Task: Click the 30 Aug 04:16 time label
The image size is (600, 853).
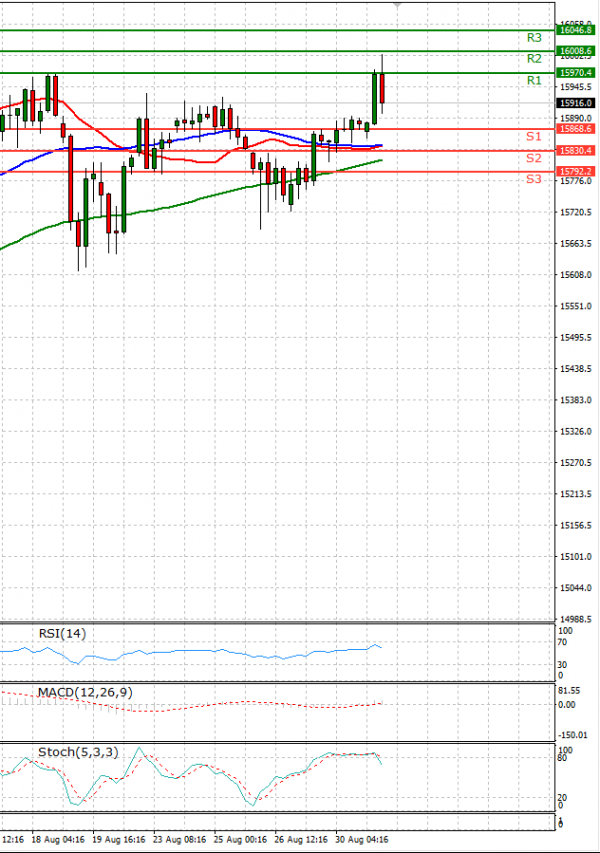Action: pos(362,839)
